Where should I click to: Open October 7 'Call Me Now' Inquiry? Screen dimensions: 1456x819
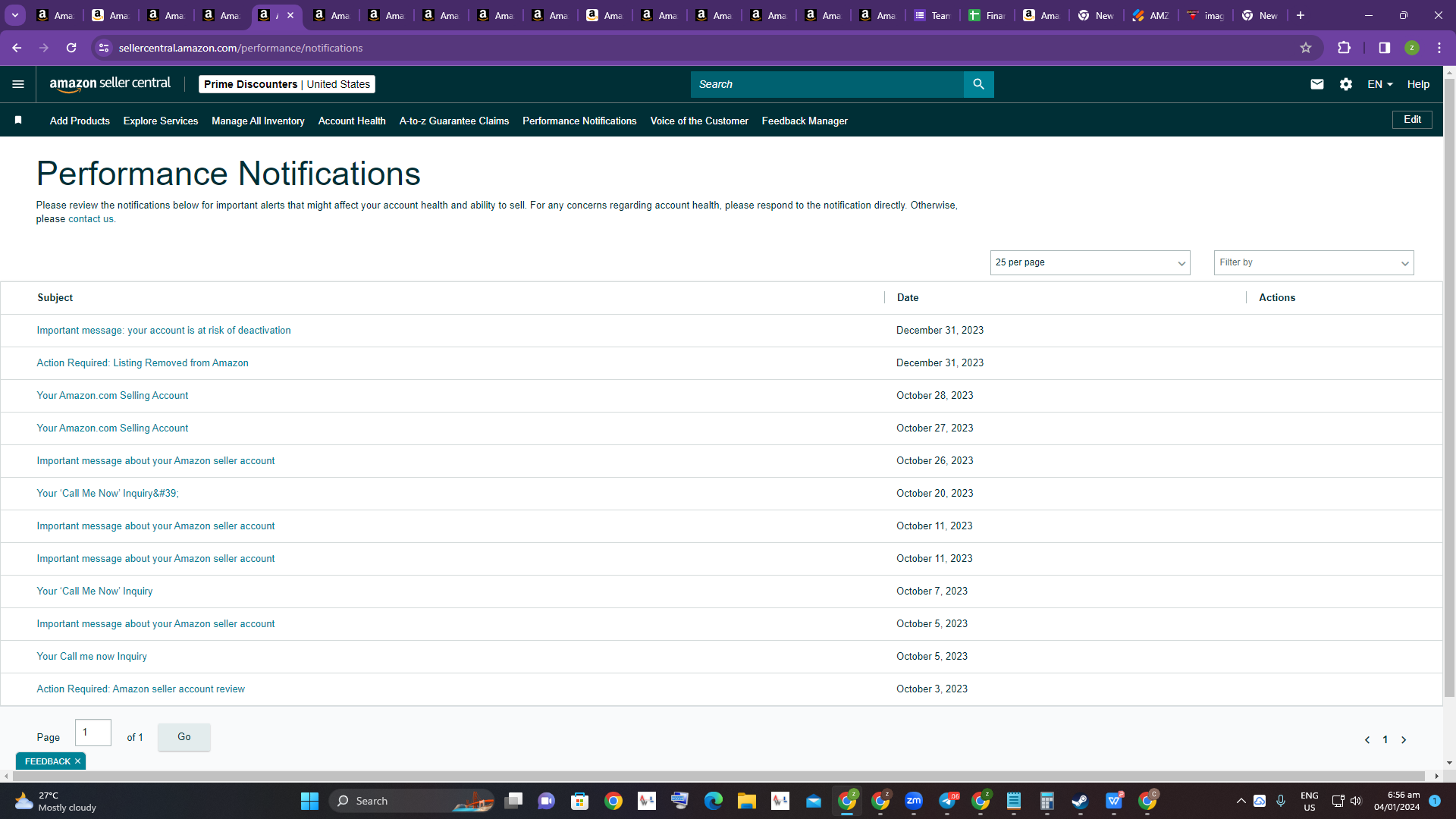pos(95,591)
